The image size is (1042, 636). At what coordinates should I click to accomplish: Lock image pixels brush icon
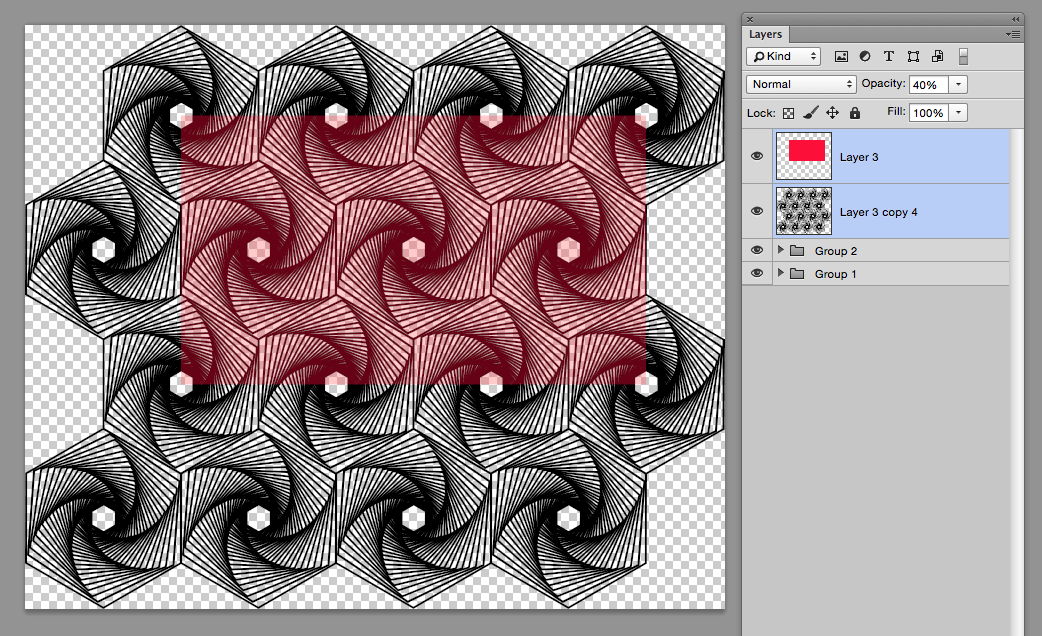click(x=810, y=113)
